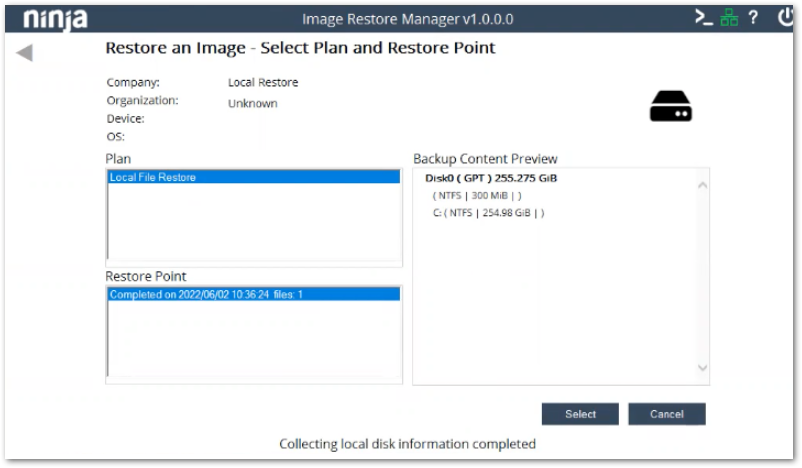Go back using the left arrow
802x468 pixels.
(x=25, y=52)
